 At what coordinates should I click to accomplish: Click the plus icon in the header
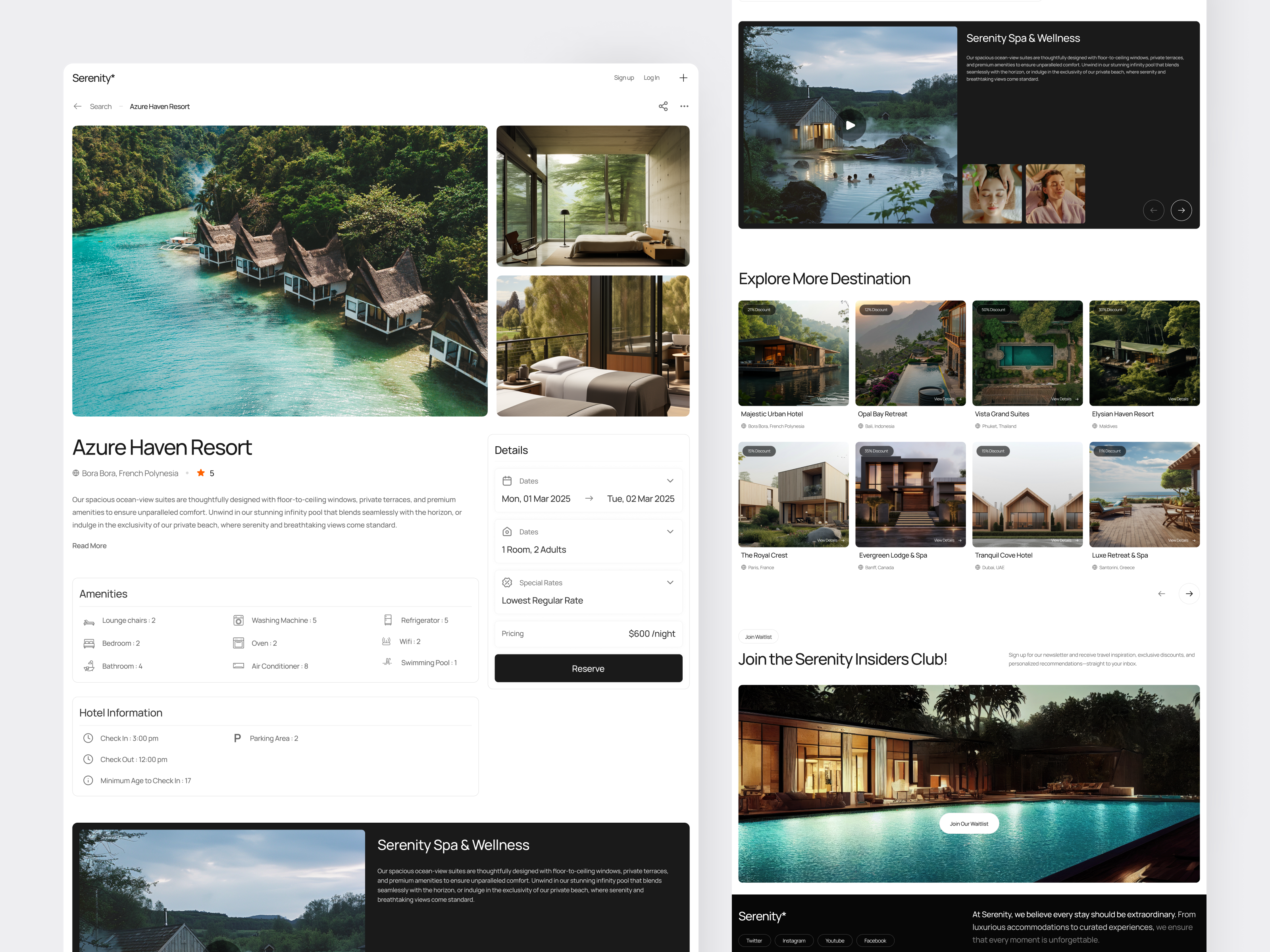[683, 77]
